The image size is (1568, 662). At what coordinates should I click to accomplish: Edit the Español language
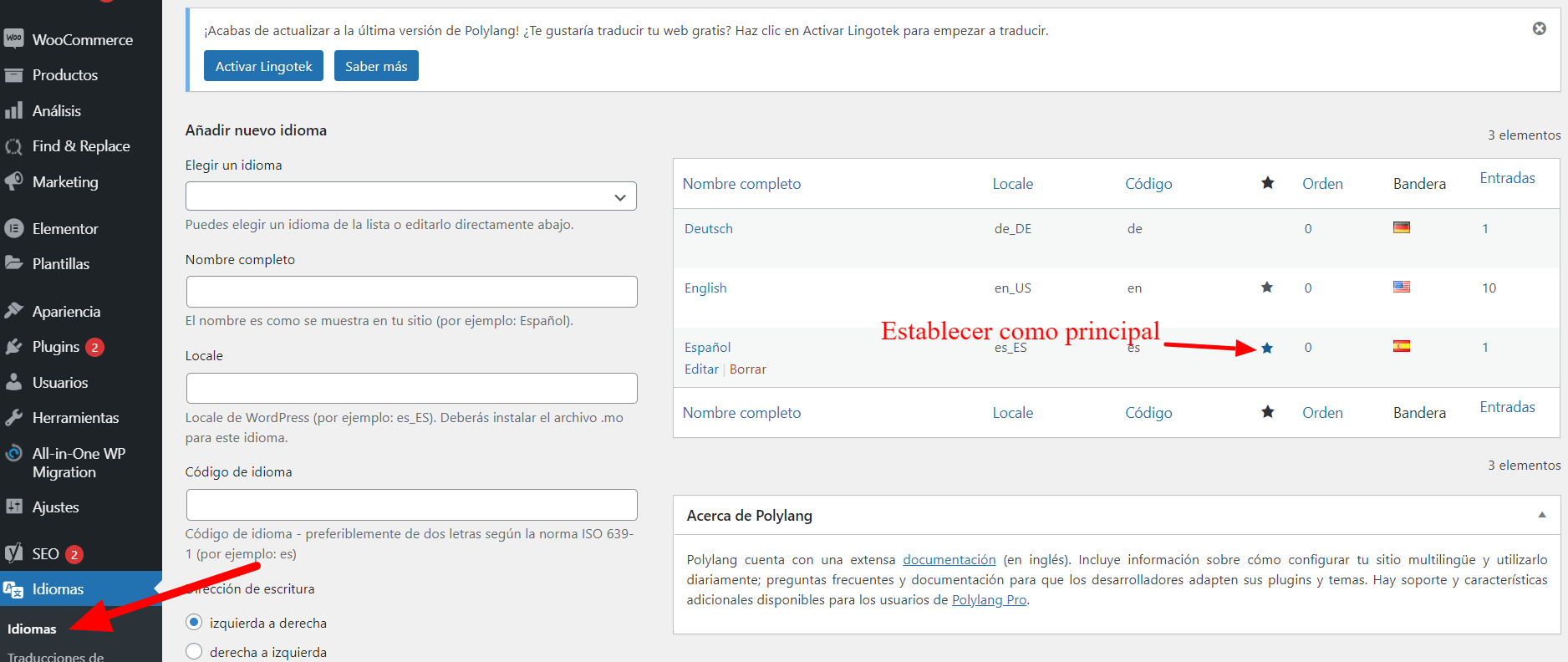point(701,369)
